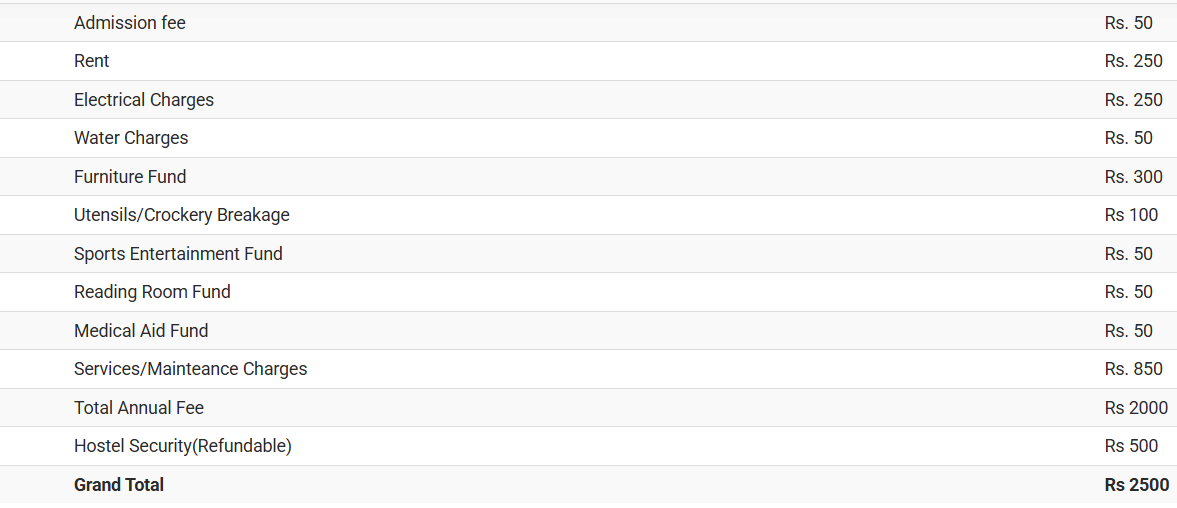Select Hostel Security(Refundable) label
The width and height of the screenshot is (1177, 508).
[x=183, y=446]
